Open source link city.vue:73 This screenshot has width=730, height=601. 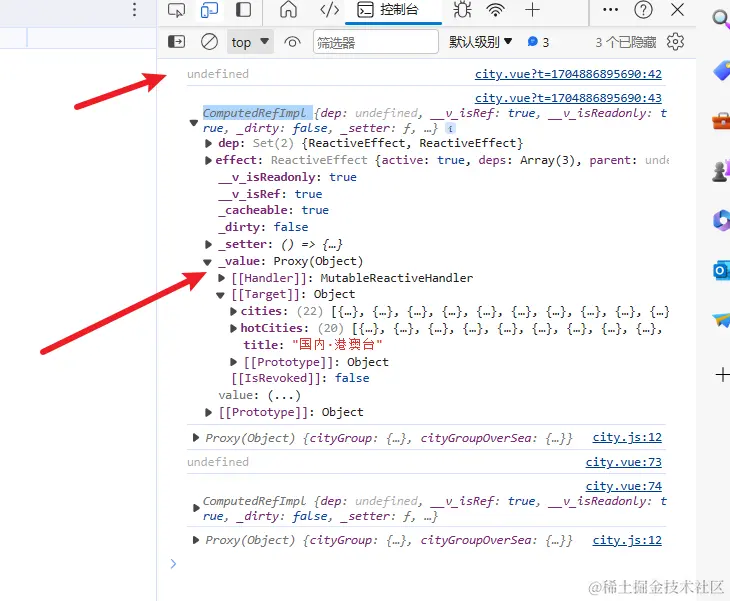(623, 462)
